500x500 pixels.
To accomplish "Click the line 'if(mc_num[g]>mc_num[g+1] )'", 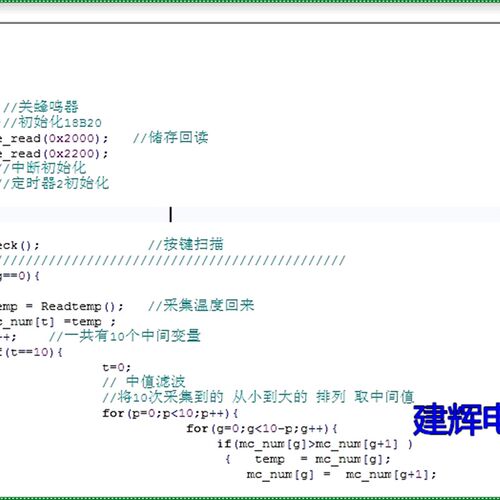I will click(315, 444).
